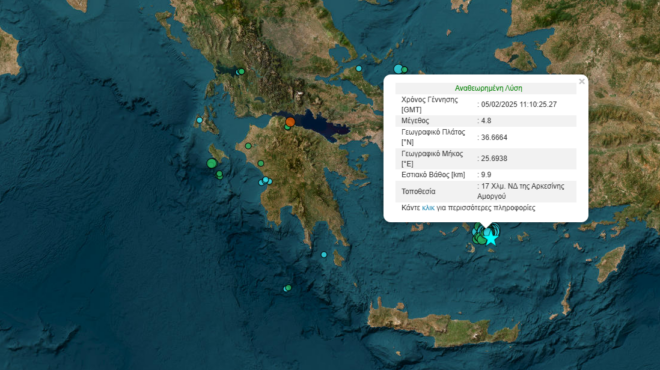Click the cyan marker near Kythira island
Screen dimensions: 660x370
coord(324,255)
